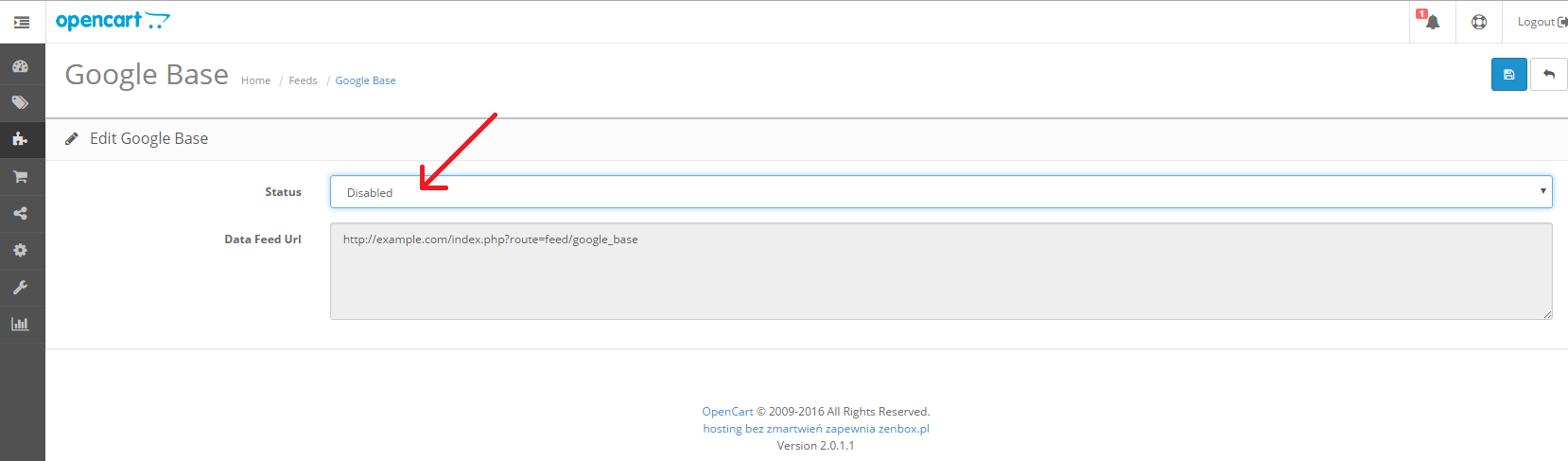Open the Catalog tags sidebar icon
Image resolution: width=1568 pixels, height=461 pixels.
(20, 102)
